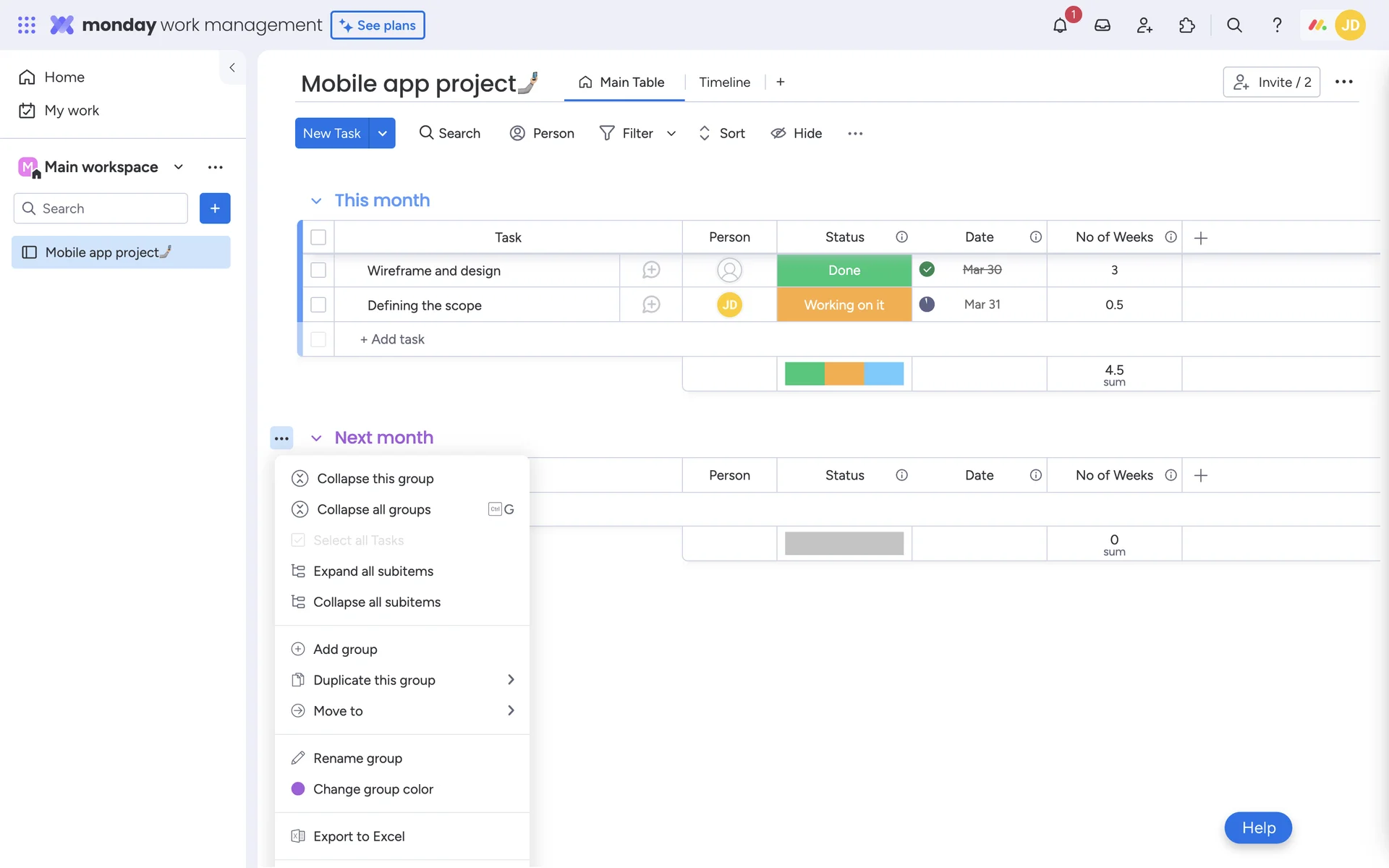Check the Defining the scope row checkbox
The width and height of the screenshot is (1389, 868).
point(318,305)
